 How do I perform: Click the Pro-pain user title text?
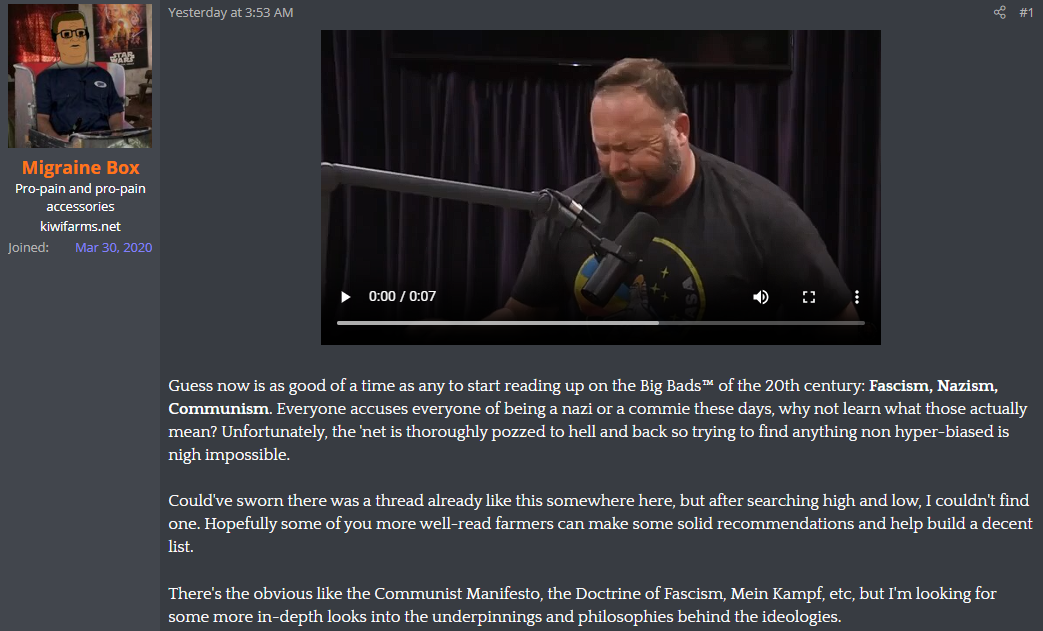pyautogui.click(x=80, y=197)
